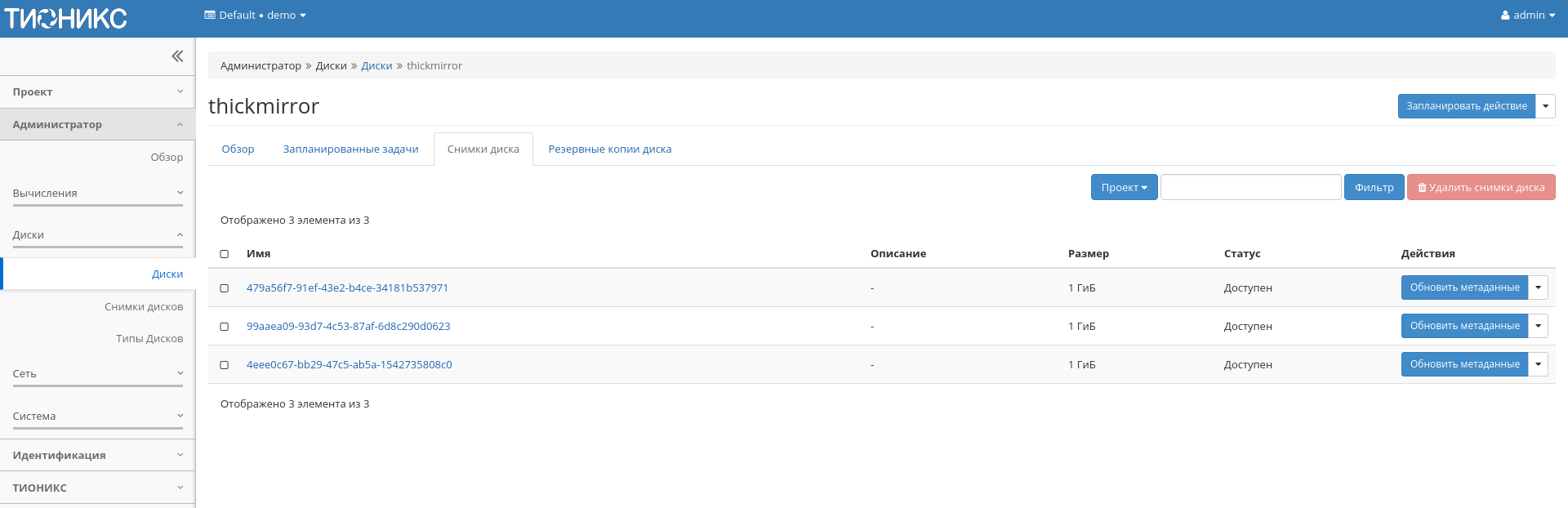Expand the Вычисления sidebar section
The image size is (1568, 508).
pyautogui.click(x=97, y=194)
